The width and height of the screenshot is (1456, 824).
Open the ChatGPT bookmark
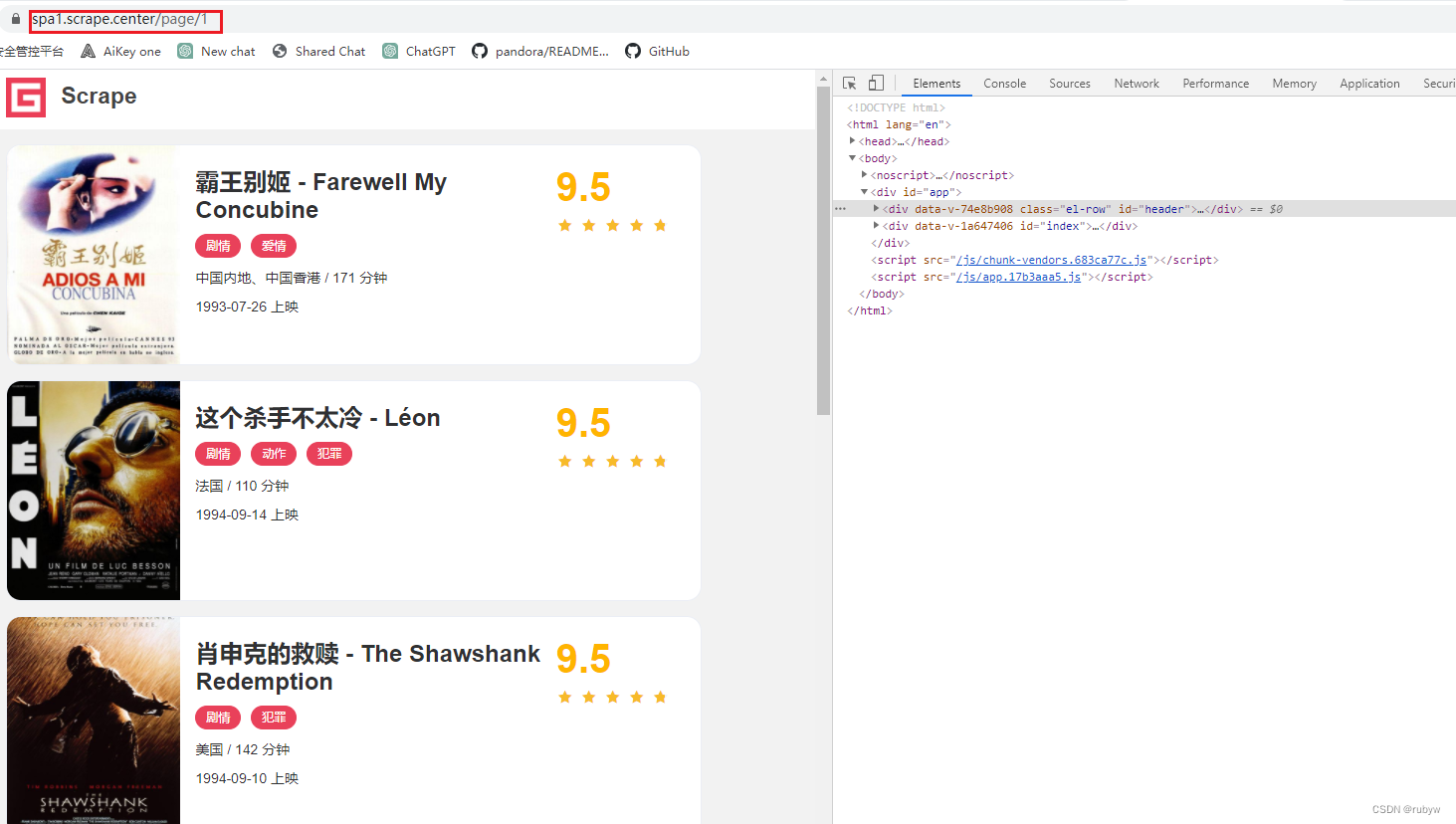click(419, 51)
